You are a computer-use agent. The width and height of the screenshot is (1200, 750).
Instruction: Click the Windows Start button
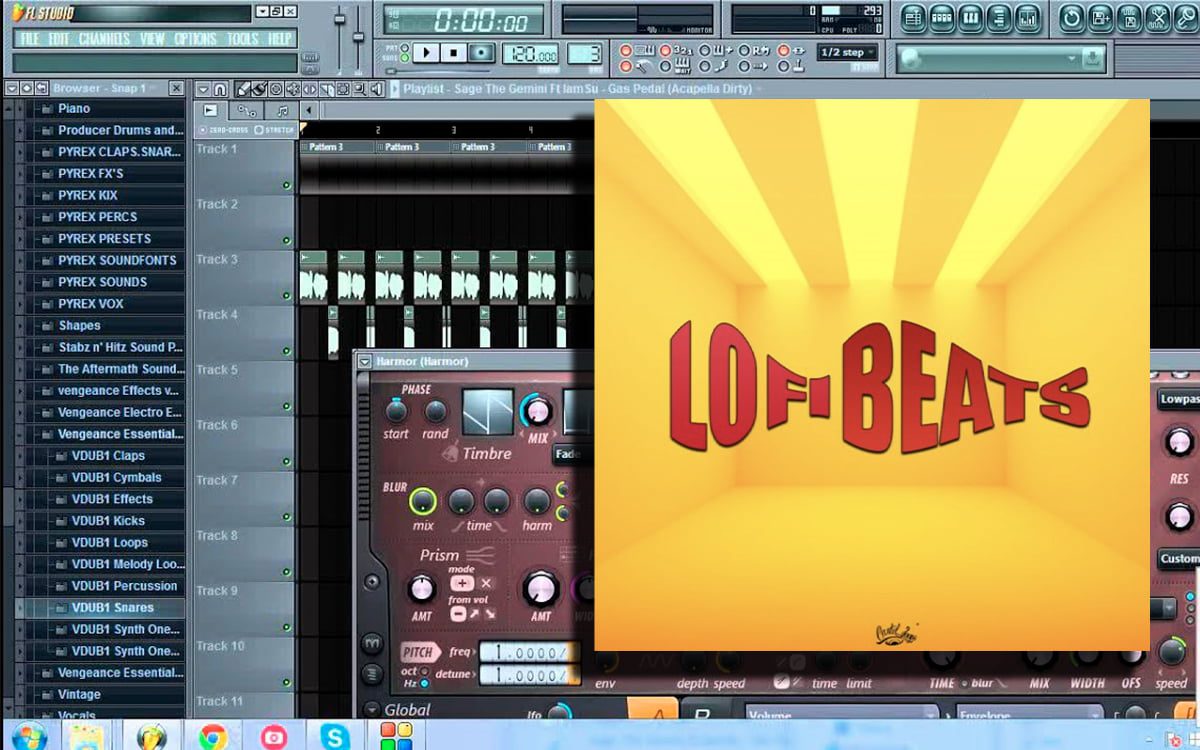pos(29,736)
